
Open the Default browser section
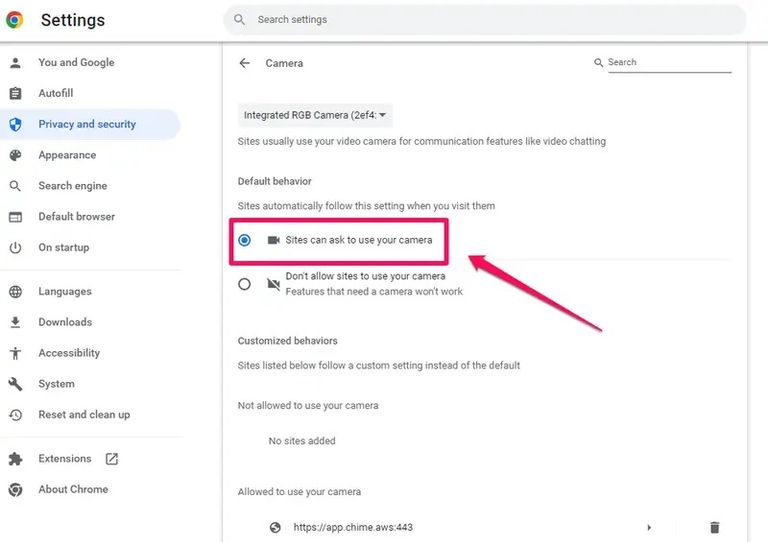tap(76, 216)
